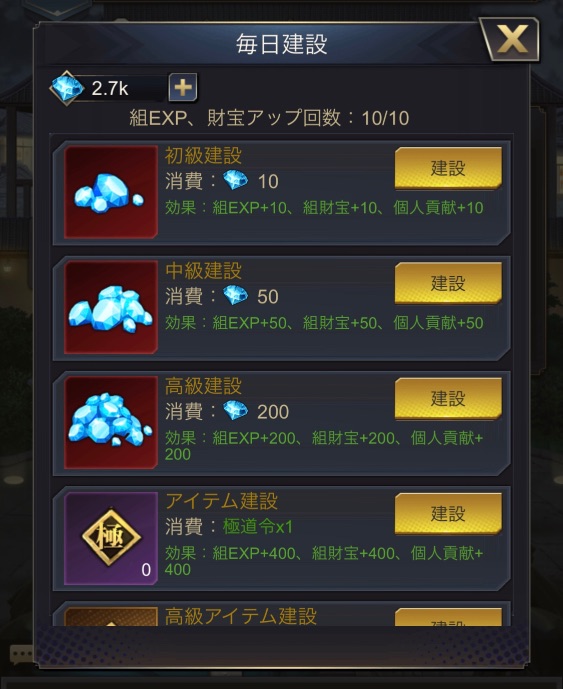Screen dimensions: 563x689
Task: Tap the 組EXP、財宝アップ回数 10/10 counter
Action: [x=269, y=118]
